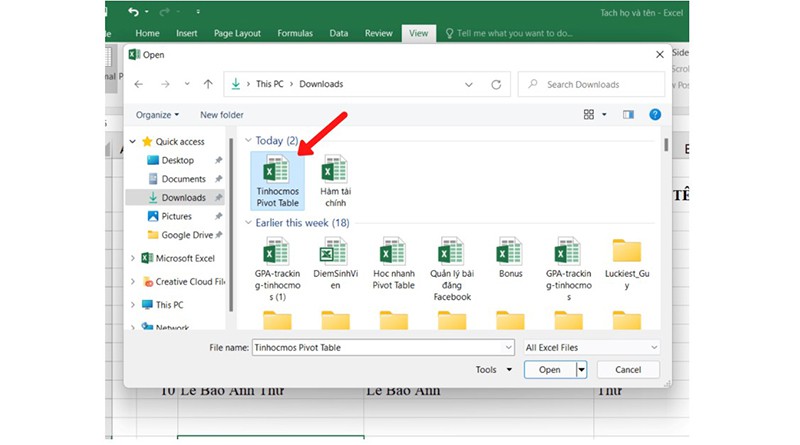Switch to the Home ribbon tab
Viewport: 800px width, 445px height.
[147, 33]
